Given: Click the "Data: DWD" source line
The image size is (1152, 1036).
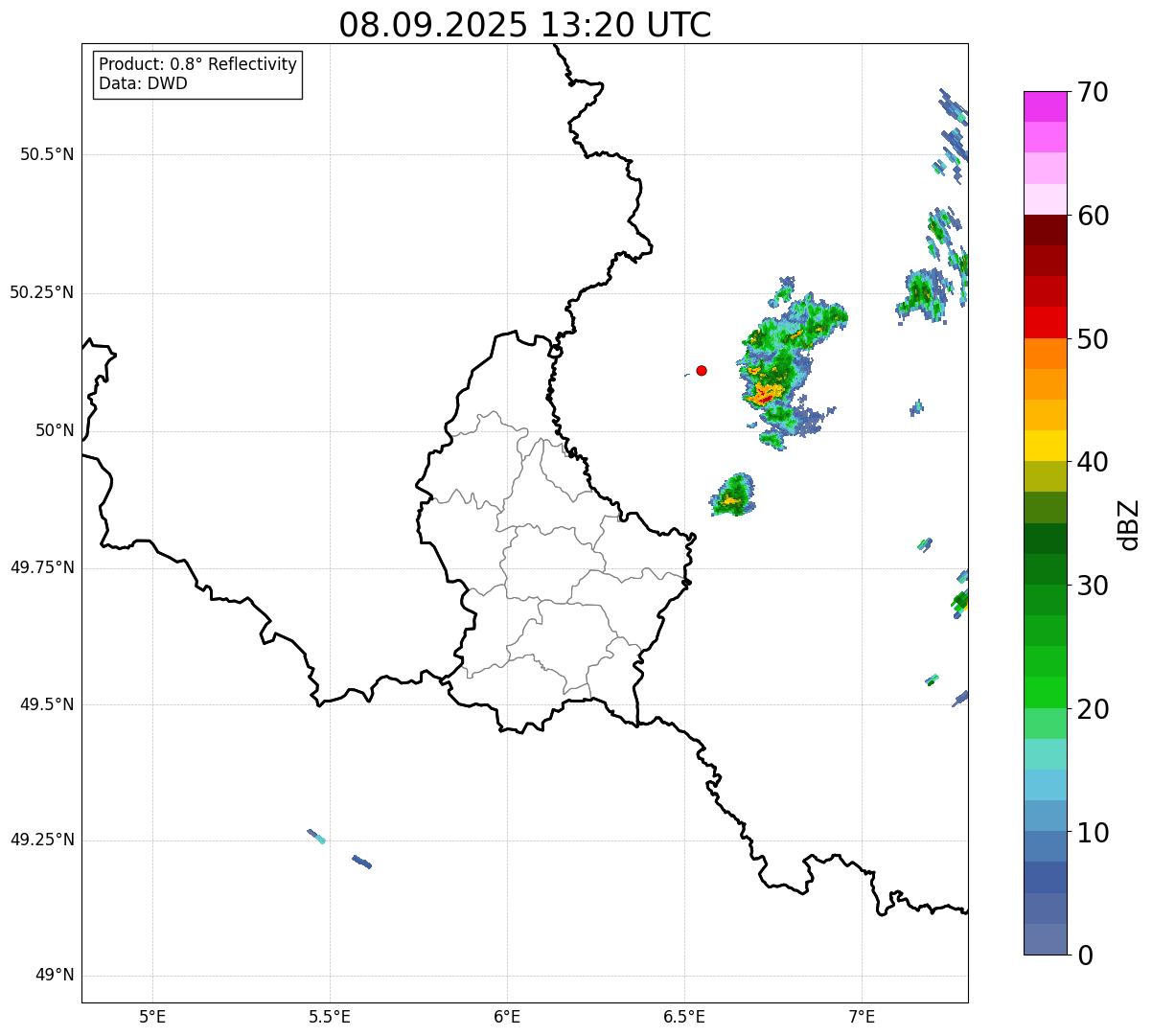Looking at the screenshot, I should [x=143, y=83].
